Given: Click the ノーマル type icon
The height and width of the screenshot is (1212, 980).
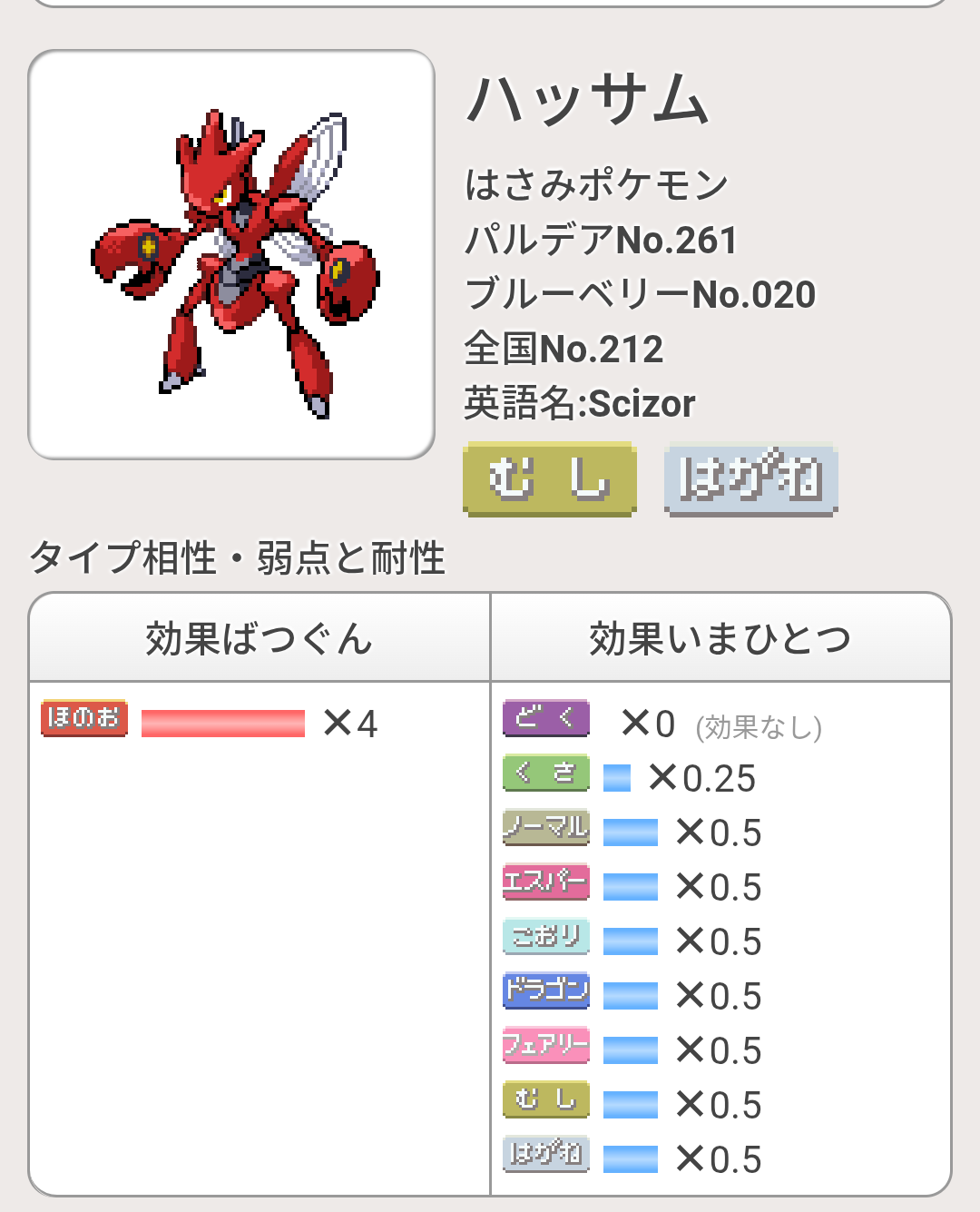Looking at the screenshot, I should (546, 827).
